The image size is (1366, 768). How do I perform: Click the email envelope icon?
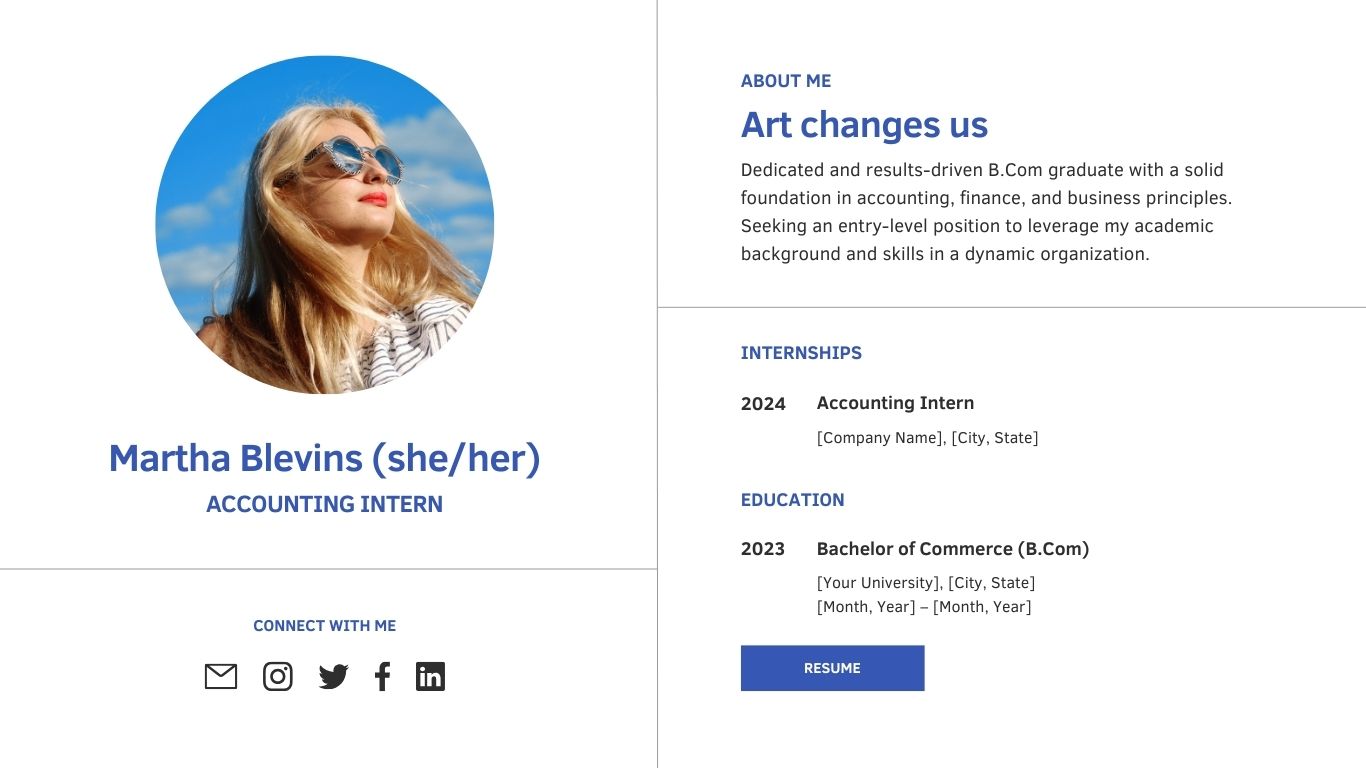pyautogui.click(x=221, y=677)
